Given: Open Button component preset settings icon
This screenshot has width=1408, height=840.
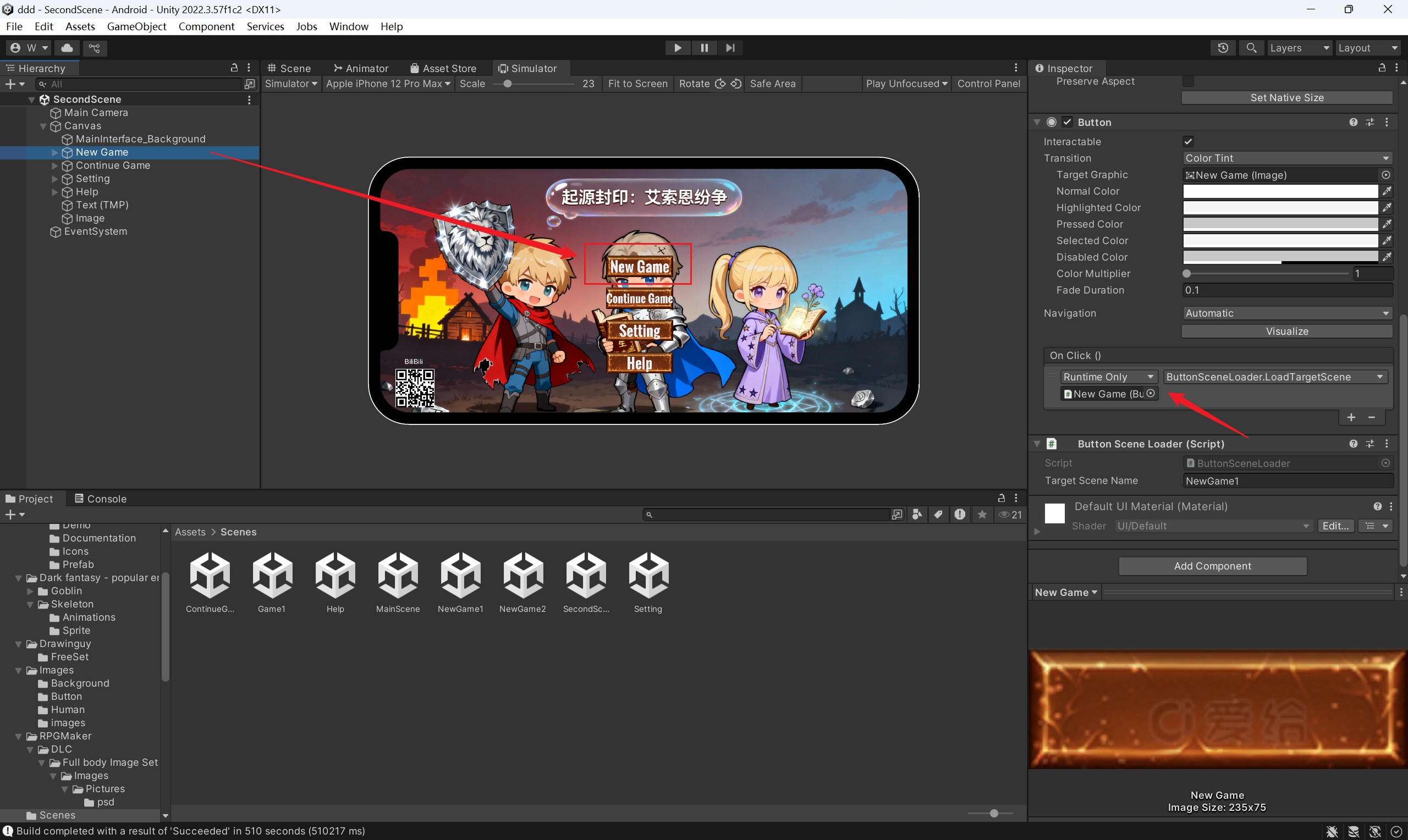Looking at the screenshot, I should coord(1370,122).
